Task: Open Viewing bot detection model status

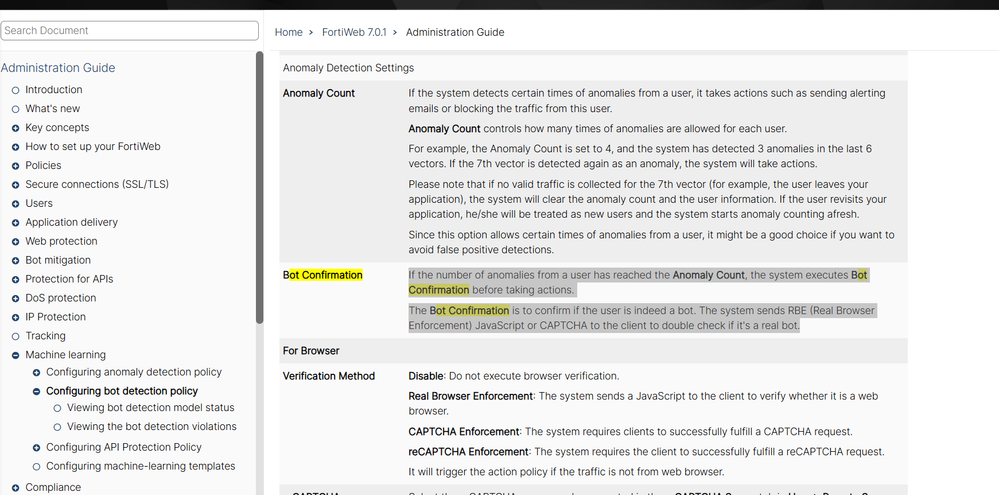Action: click(150, 408)
